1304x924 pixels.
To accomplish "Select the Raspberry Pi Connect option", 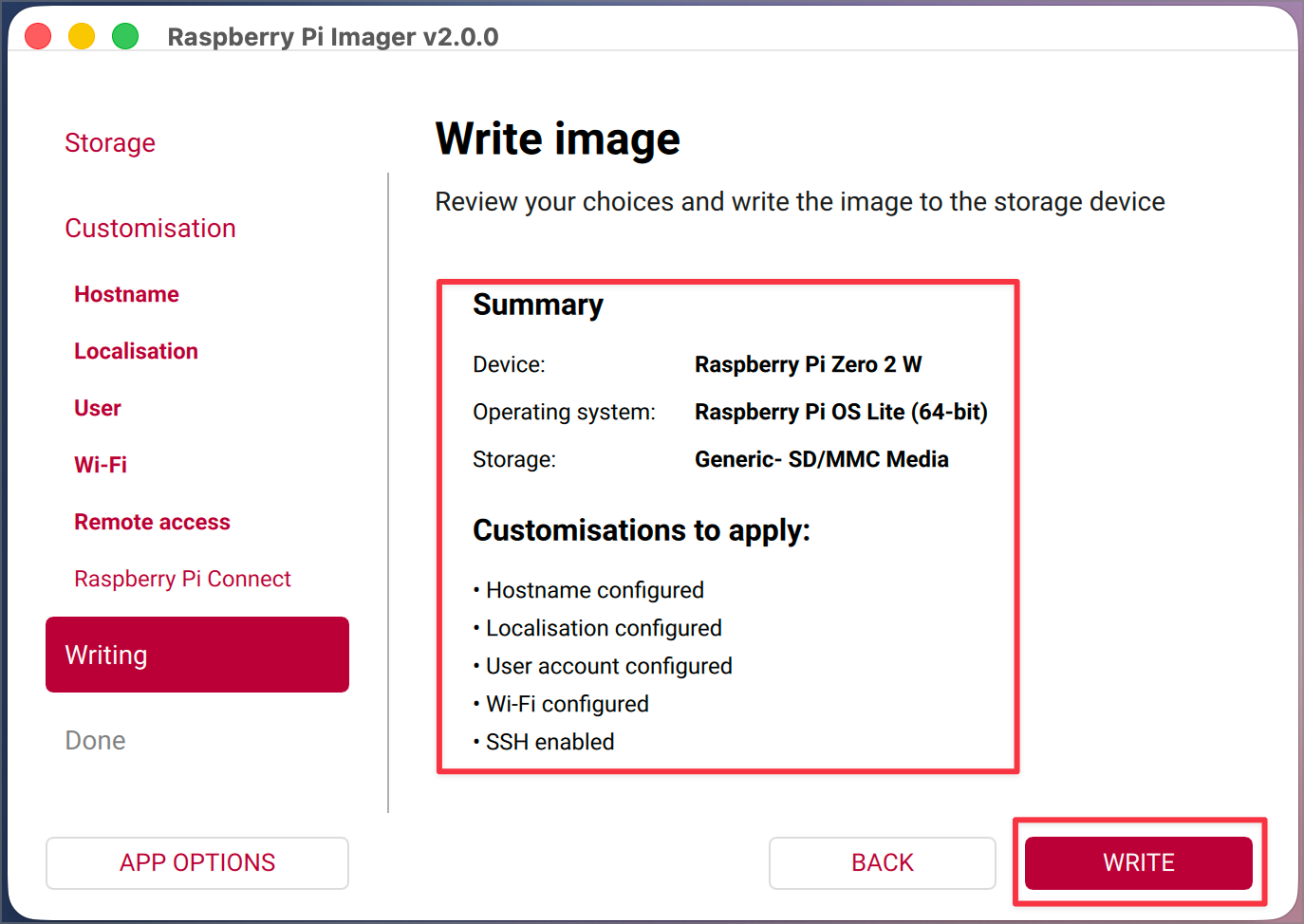I will tap(182, 579).
